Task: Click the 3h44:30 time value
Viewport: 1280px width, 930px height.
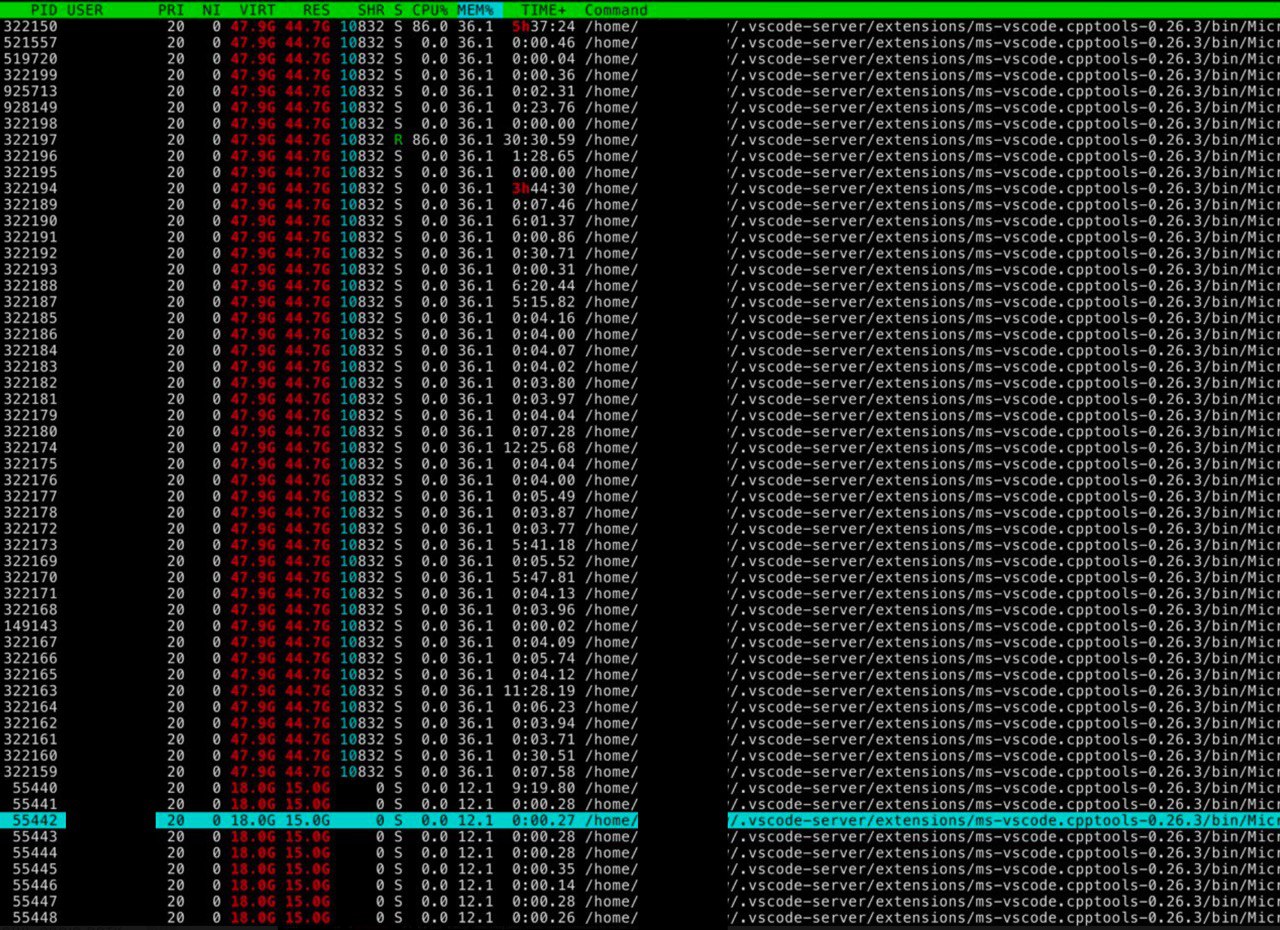Action: pyautogui.click(x=545, y=188)
